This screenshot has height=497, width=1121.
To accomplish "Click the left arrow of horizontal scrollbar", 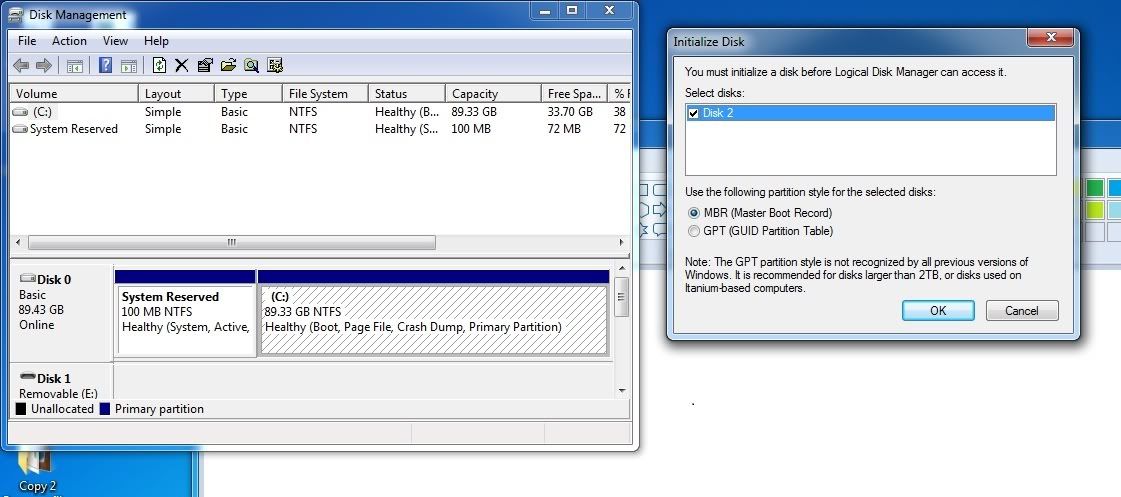I will (x=18, y=243).
